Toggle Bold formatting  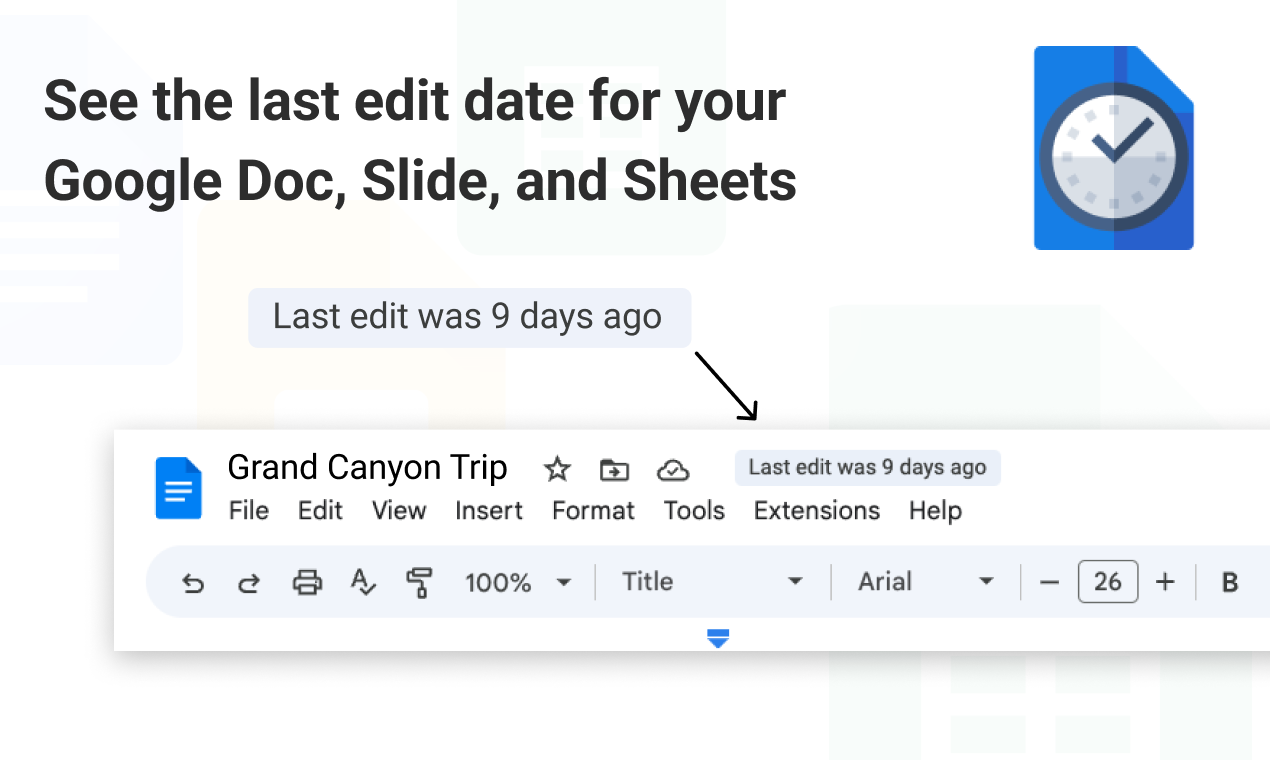[x=1231, y=582]
